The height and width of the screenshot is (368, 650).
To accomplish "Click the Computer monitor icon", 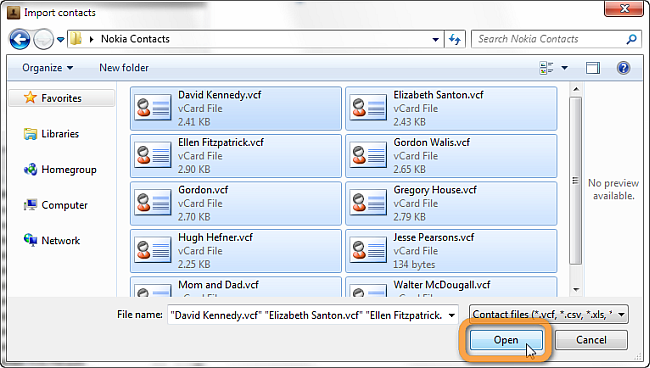I will coord(30,205).
